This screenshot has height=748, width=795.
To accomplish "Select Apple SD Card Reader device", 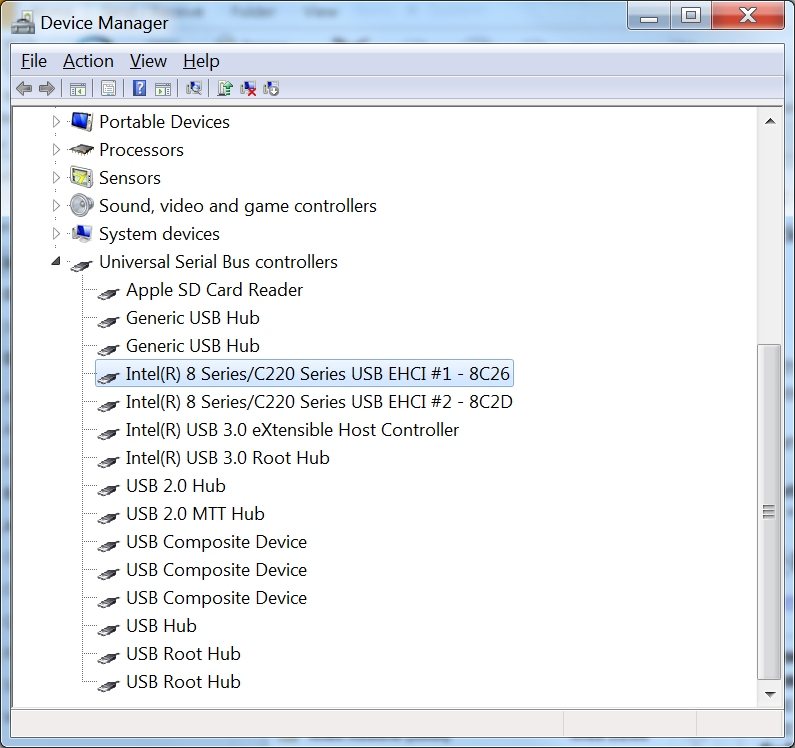I will 214,290.
